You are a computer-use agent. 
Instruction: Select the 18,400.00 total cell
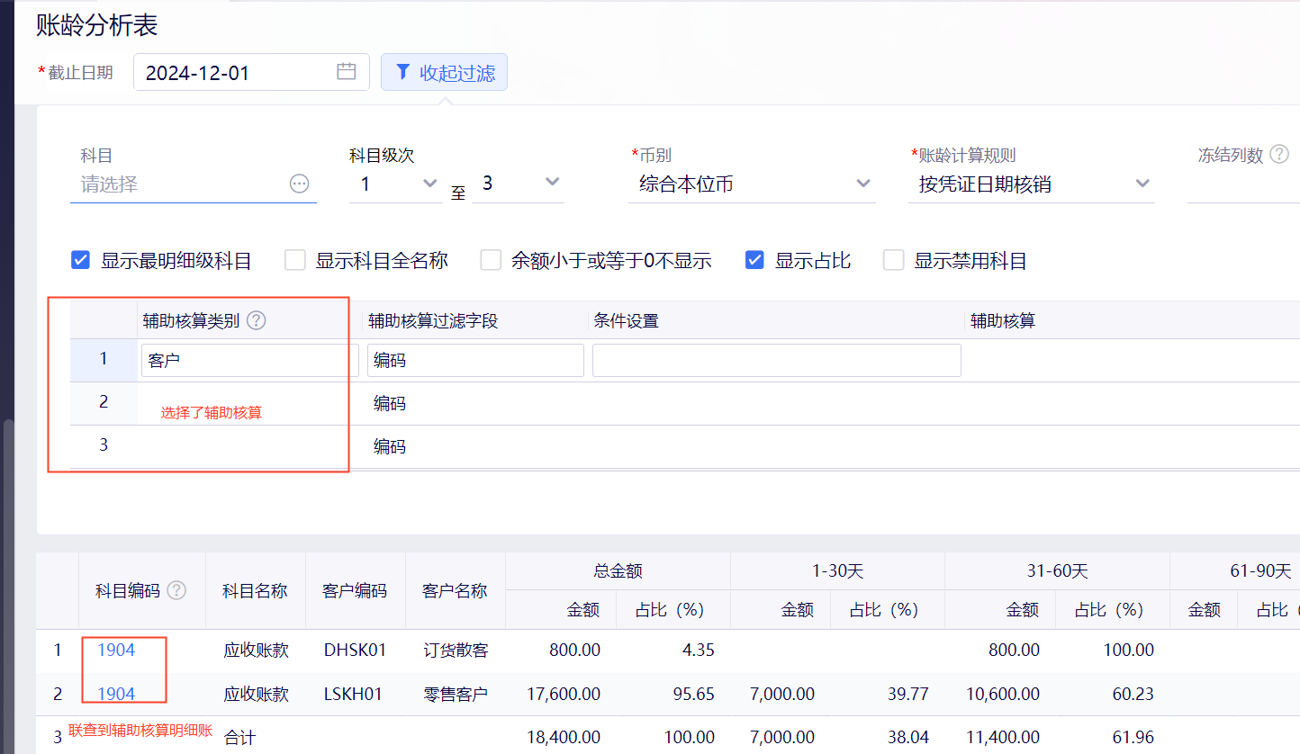pyautogui.click(x=562, y=737)
